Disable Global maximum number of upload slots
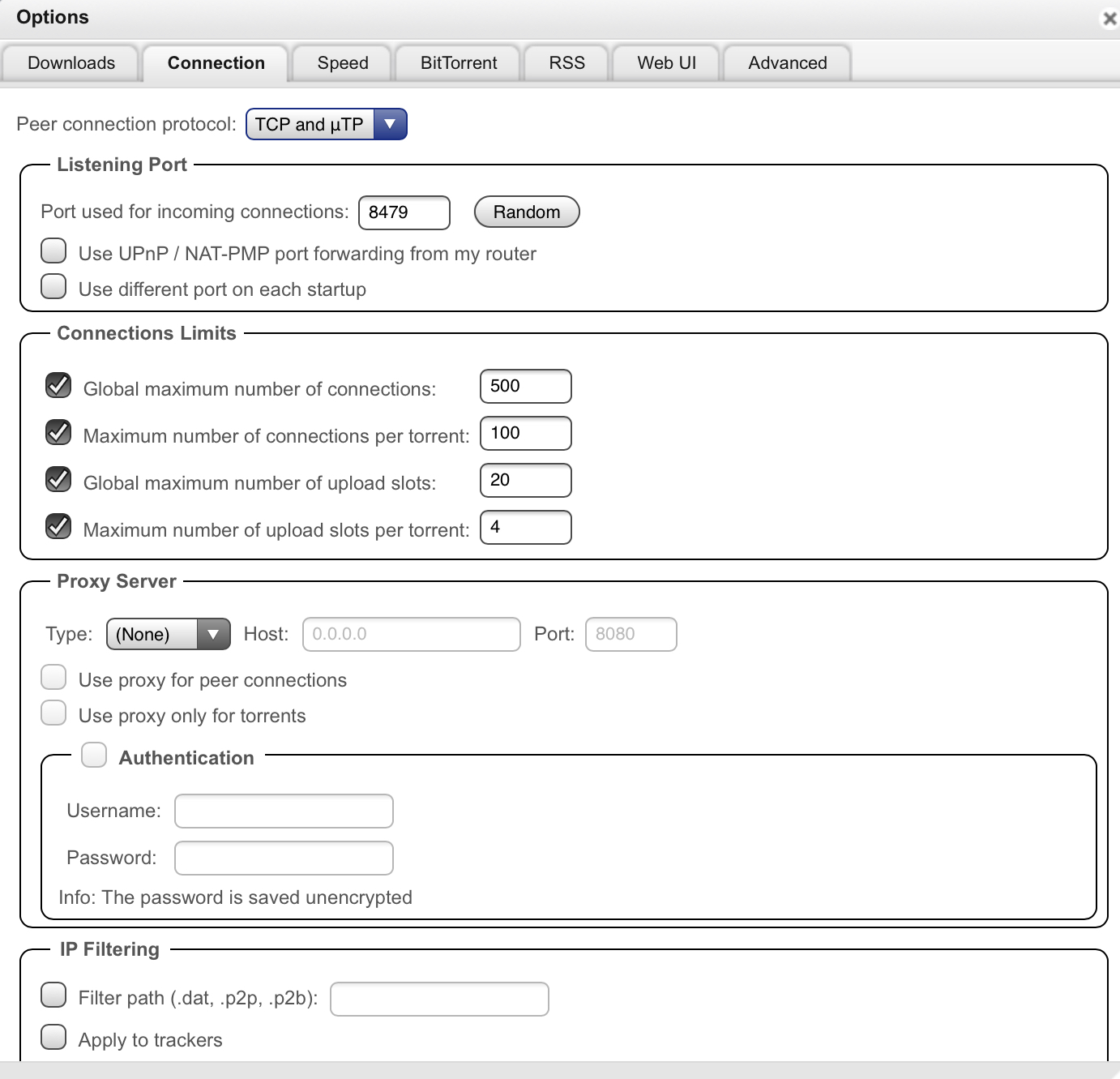The height and width of the screenshot is (1079, 1120). click(58, 481)
